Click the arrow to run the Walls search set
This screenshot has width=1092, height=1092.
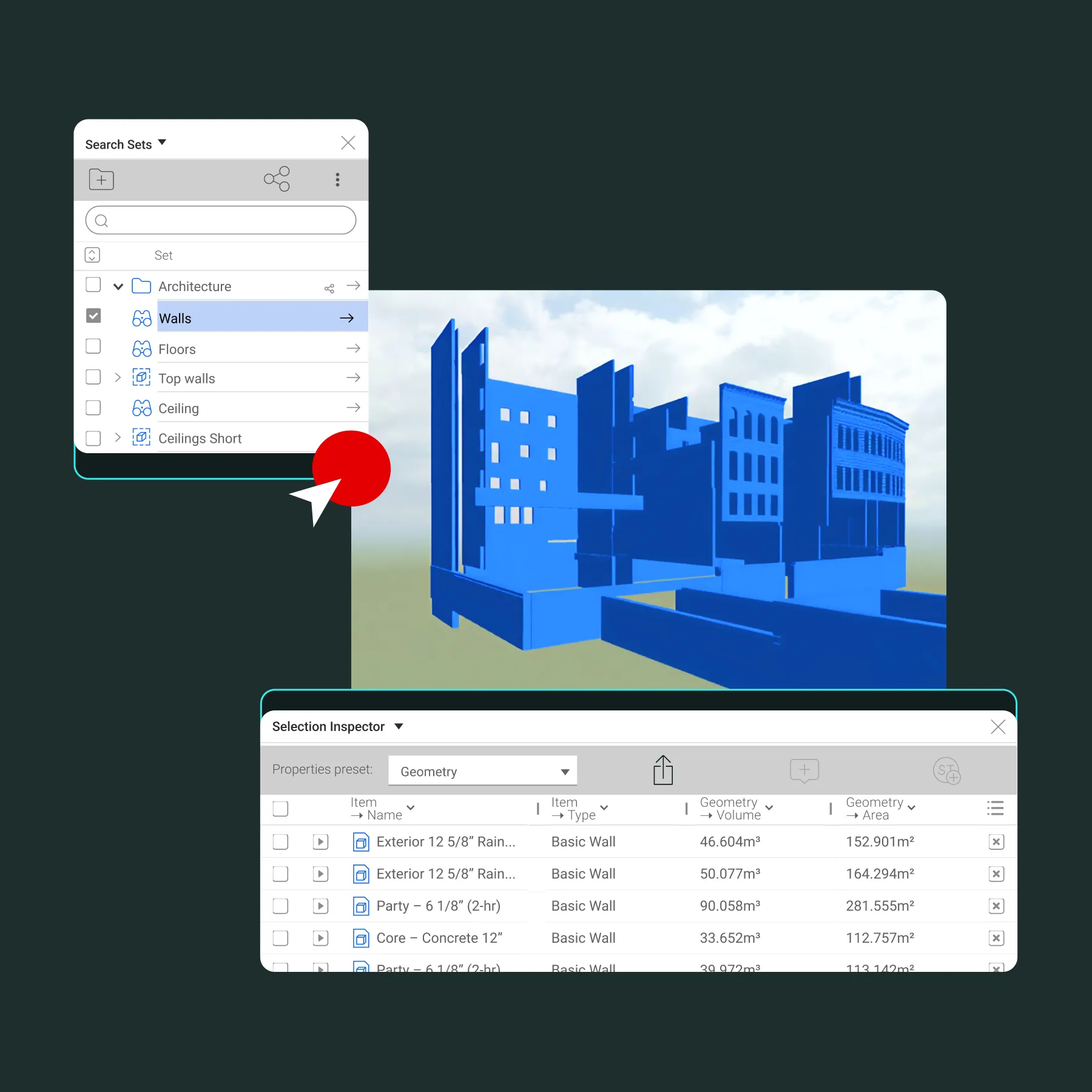[x=347, y=317]
